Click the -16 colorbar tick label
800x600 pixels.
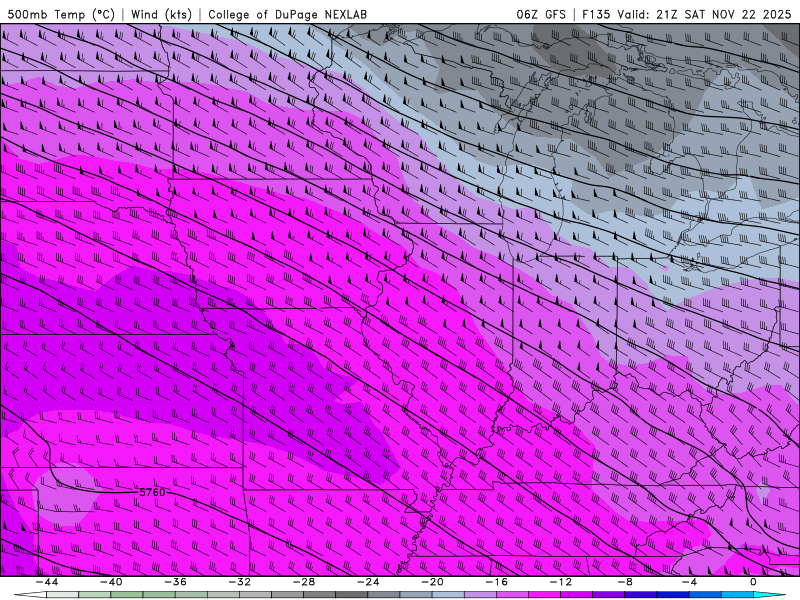[x=496, y=582]
